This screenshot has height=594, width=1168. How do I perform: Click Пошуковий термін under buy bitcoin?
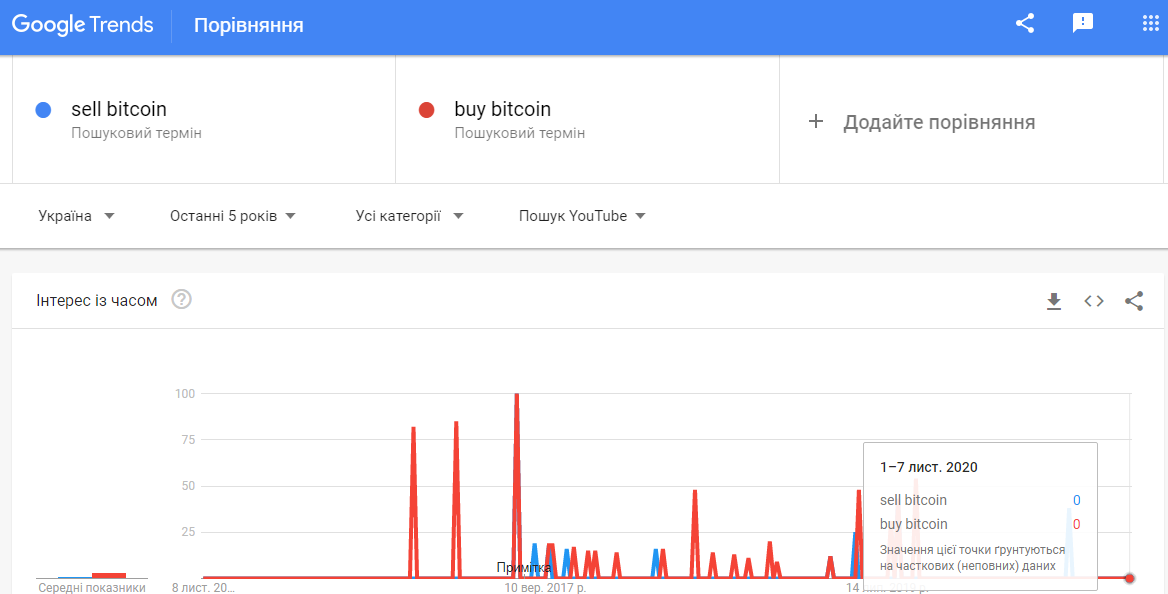[519, 133]
